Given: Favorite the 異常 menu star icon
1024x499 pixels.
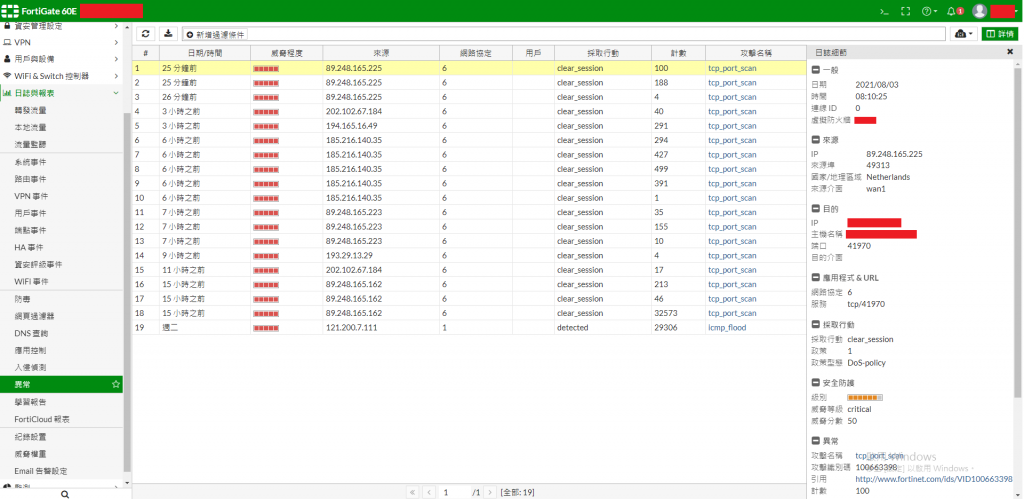Looking at the screenshot, I should [x=116, y=385].
